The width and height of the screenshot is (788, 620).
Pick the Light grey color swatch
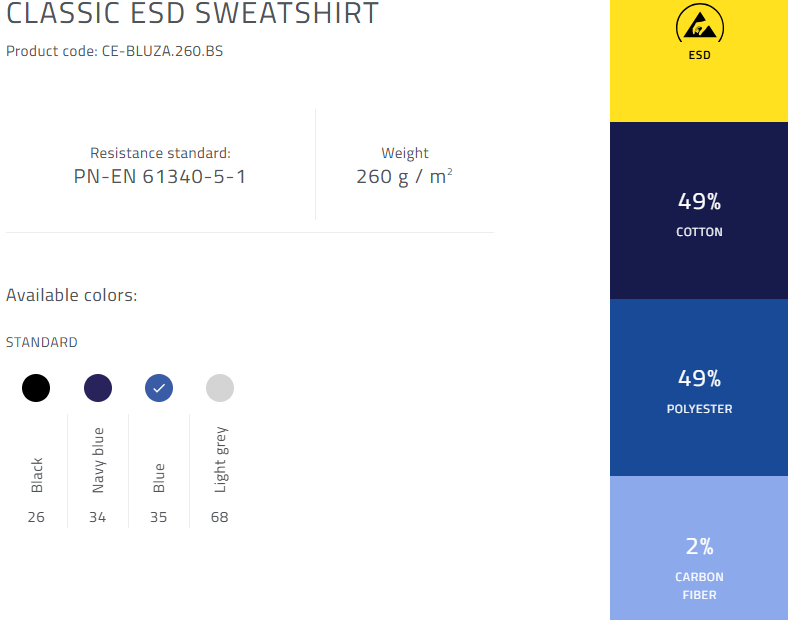[220, 388]
